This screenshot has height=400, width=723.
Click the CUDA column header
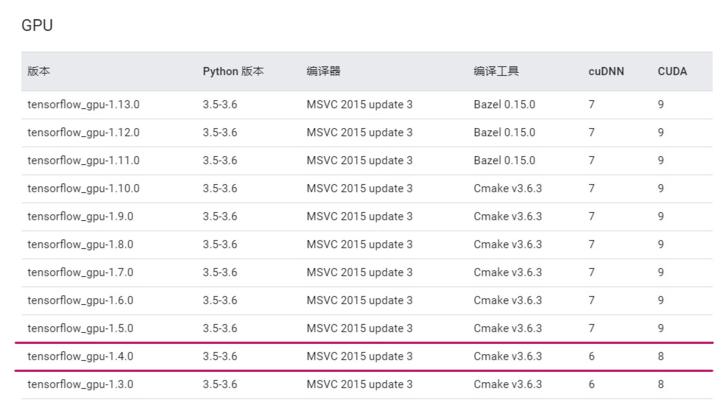(672, 72)
